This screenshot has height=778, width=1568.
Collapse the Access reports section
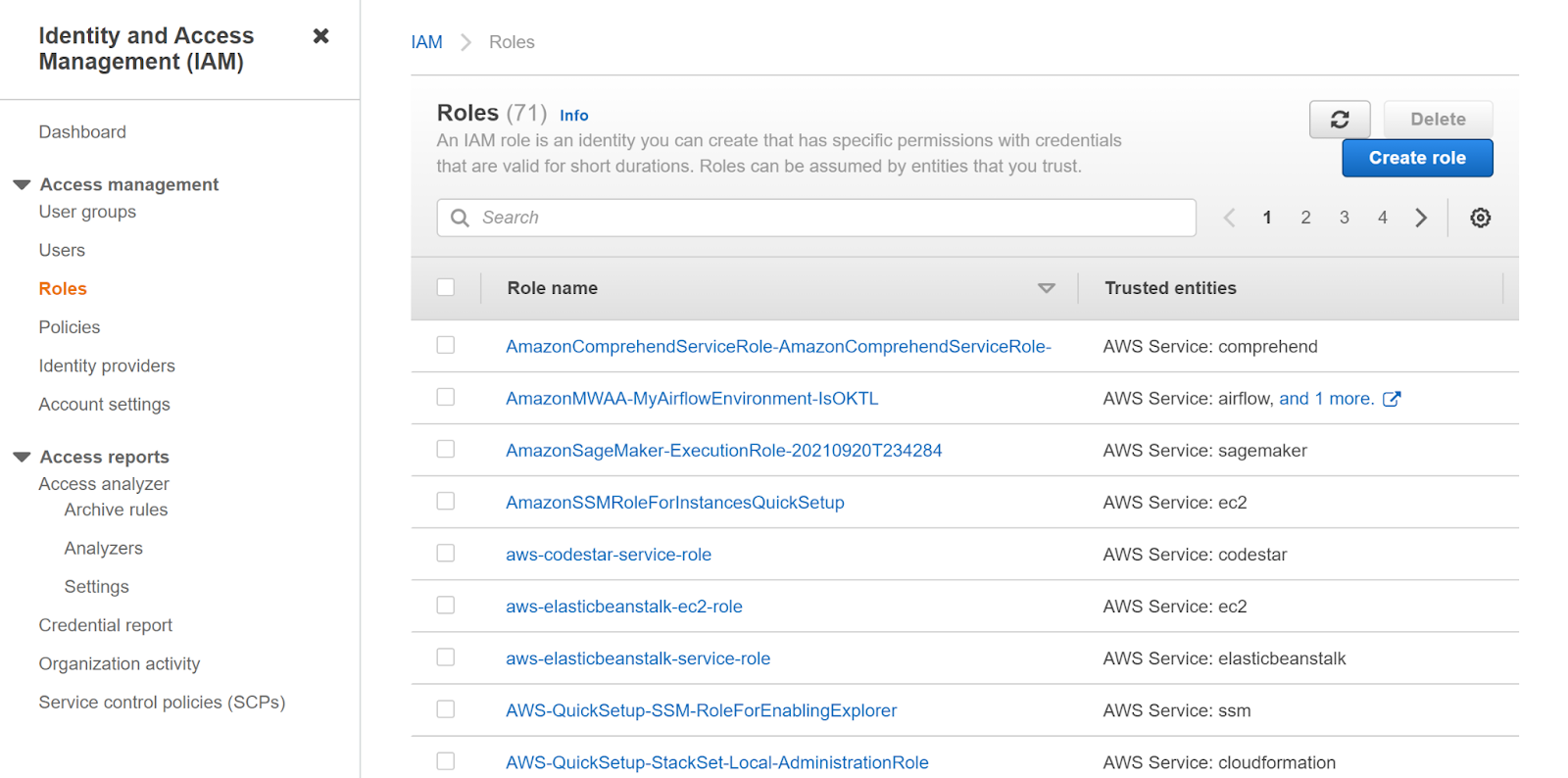pyautogui.click(x=22, y=457)
